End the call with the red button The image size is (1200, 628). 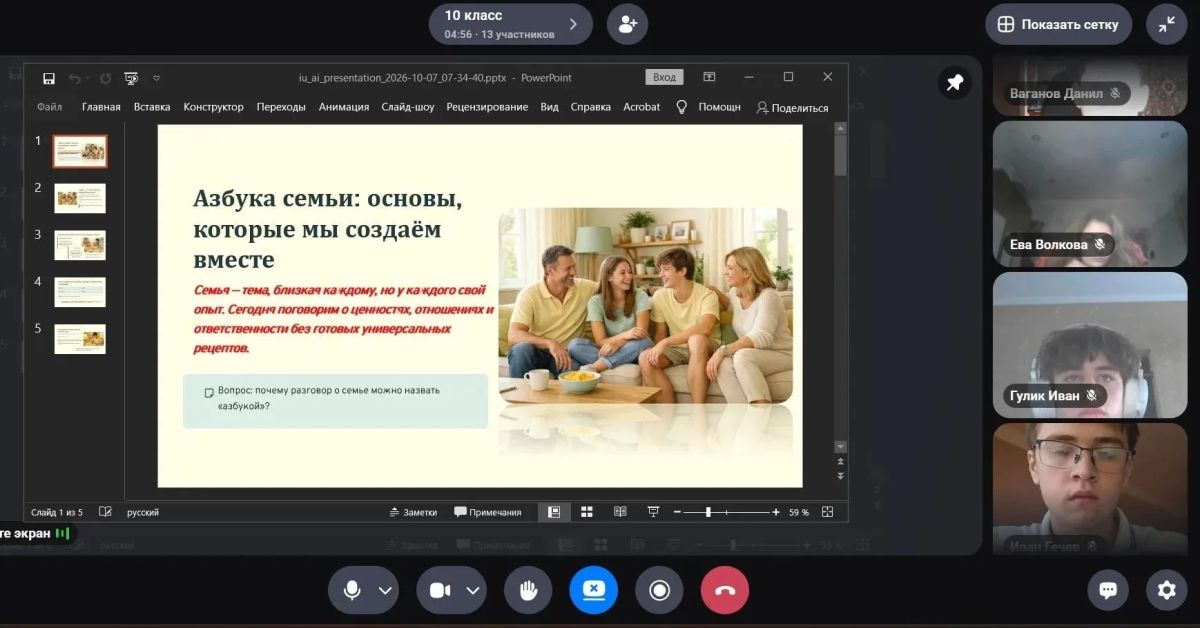tap(725, 590)
